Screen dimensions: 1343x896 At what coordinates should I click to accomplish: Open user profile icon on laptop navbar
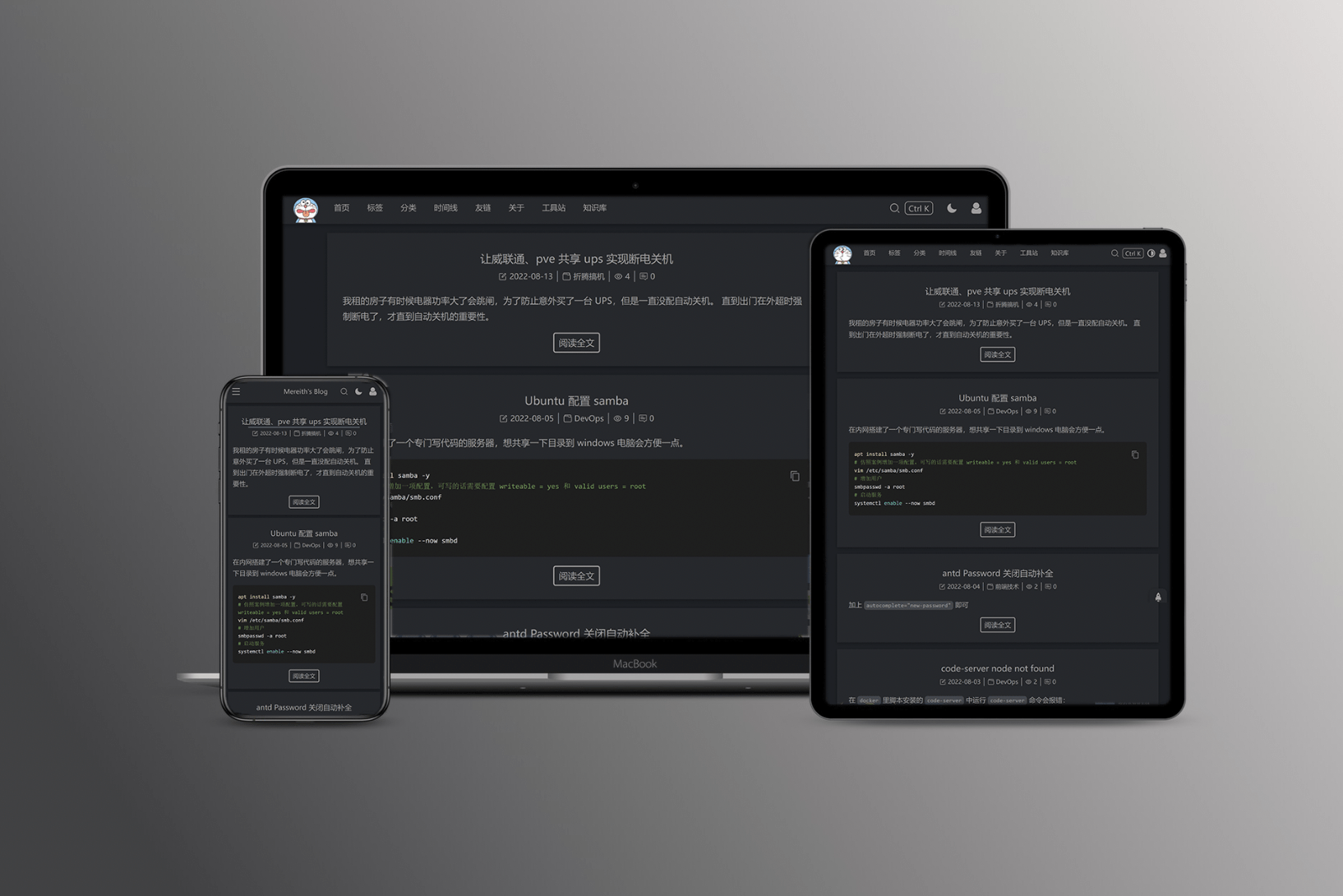tap(976, 208)
